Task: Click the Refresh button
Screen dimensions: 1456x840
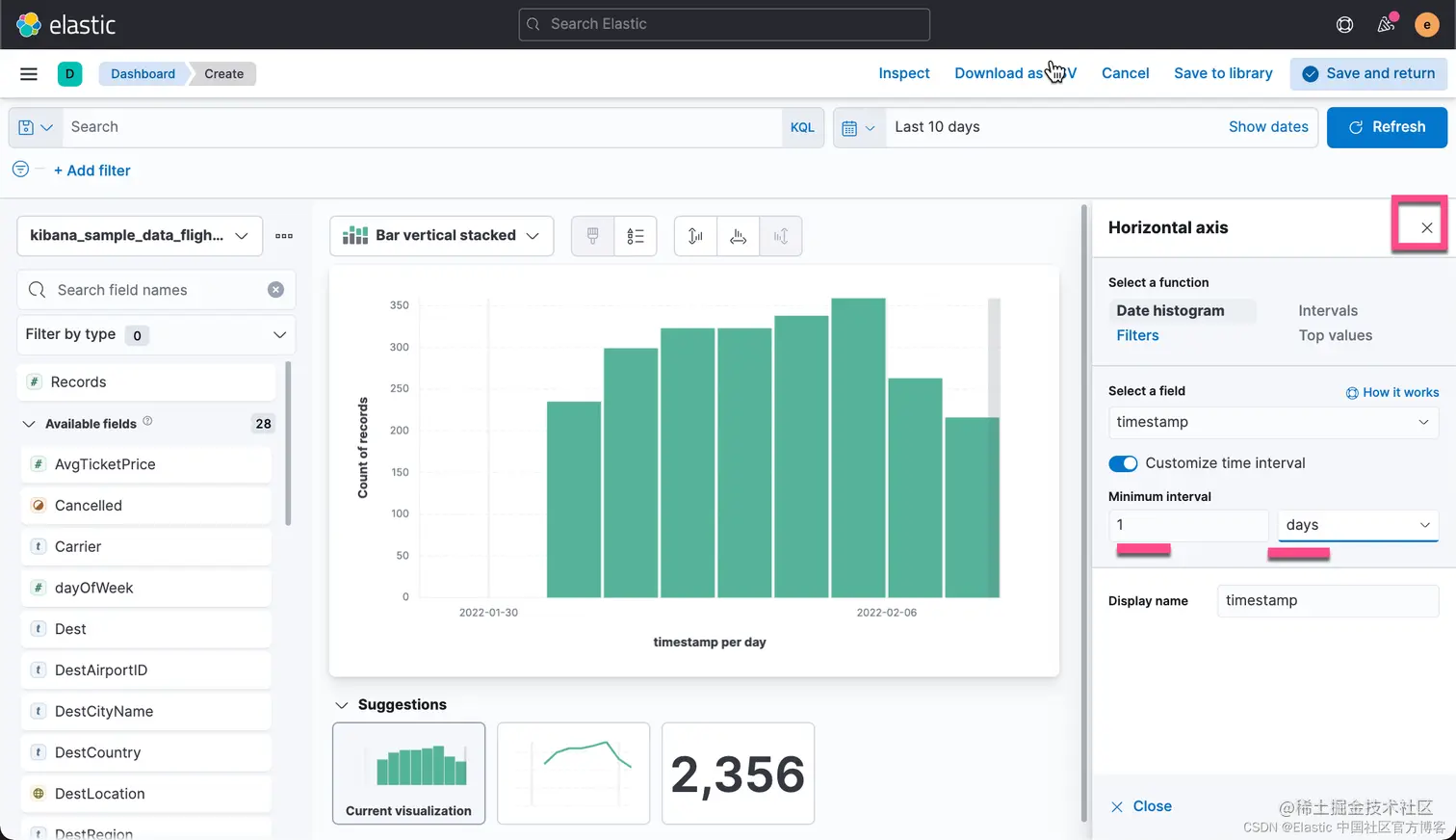Action: point(1387,127)
